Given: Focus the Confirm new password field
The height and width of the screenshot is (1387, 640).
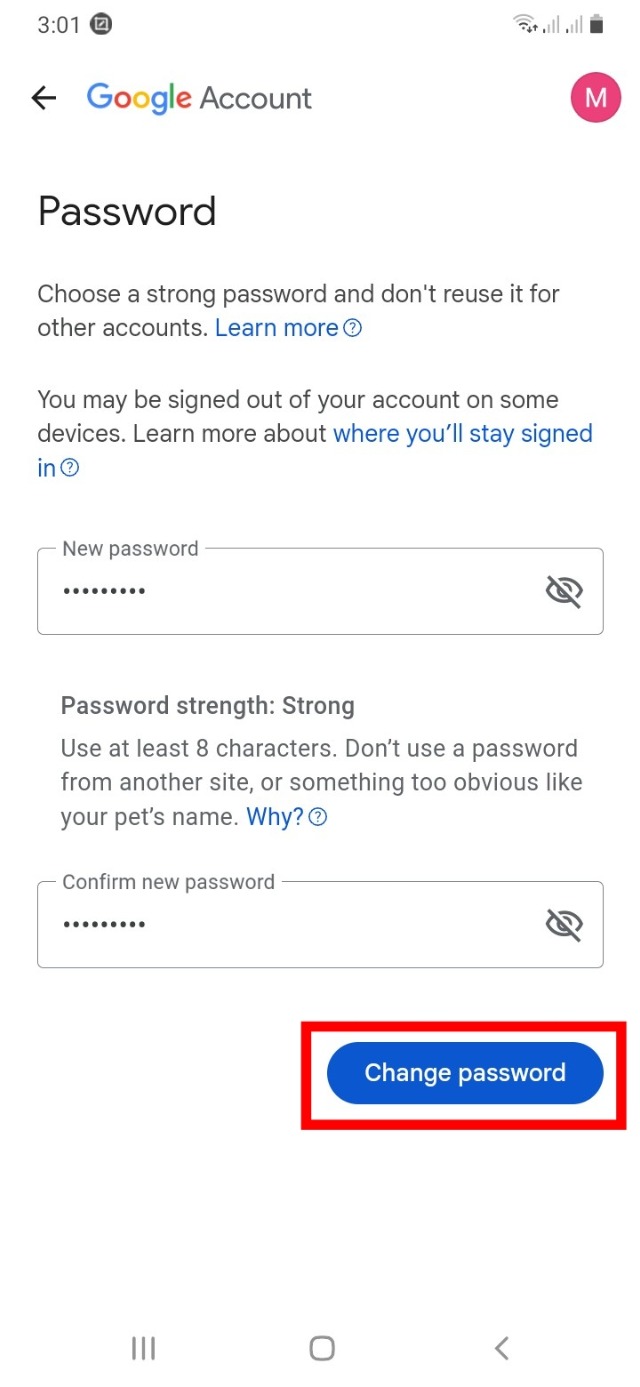Looking at the screenshot, I should 290,924.
